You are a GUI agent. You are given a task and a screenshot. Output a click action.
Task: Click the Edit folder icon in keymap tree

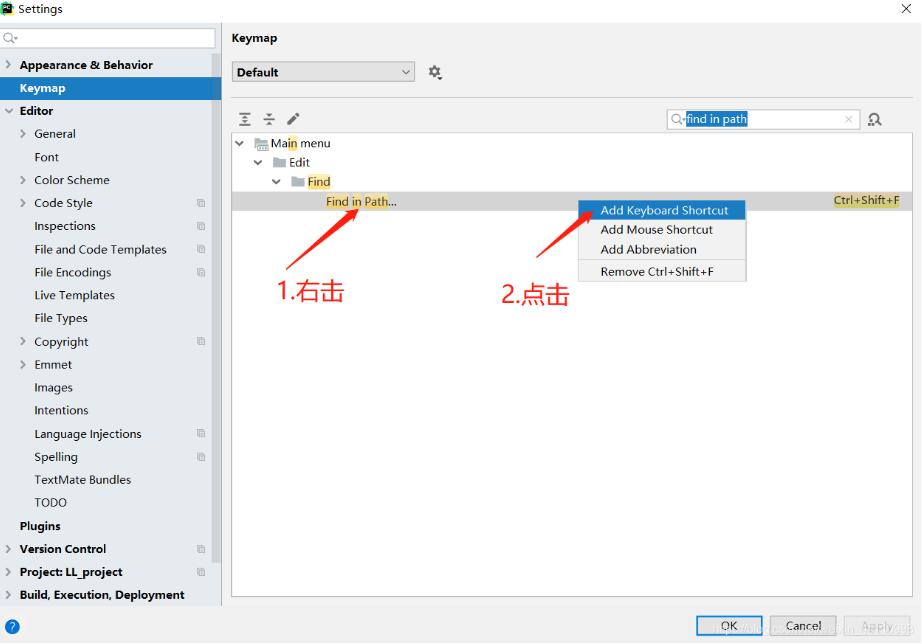tap(279, 163)
